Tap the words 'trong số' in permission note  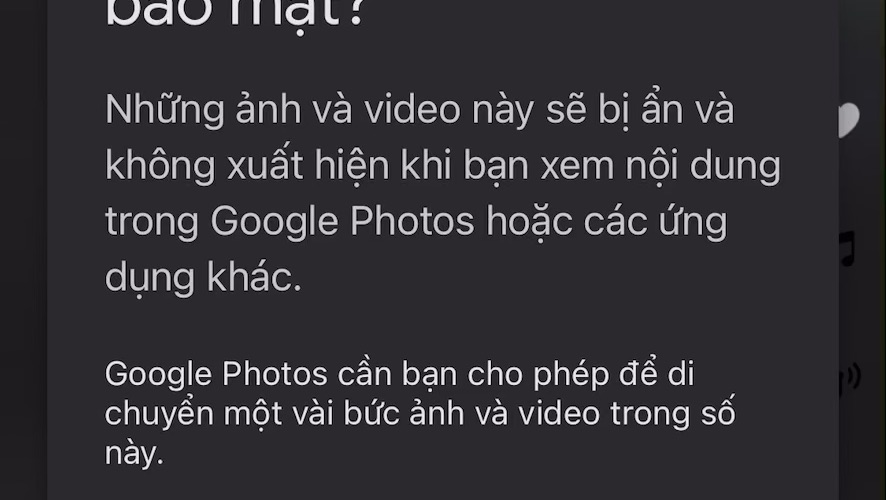673,414
